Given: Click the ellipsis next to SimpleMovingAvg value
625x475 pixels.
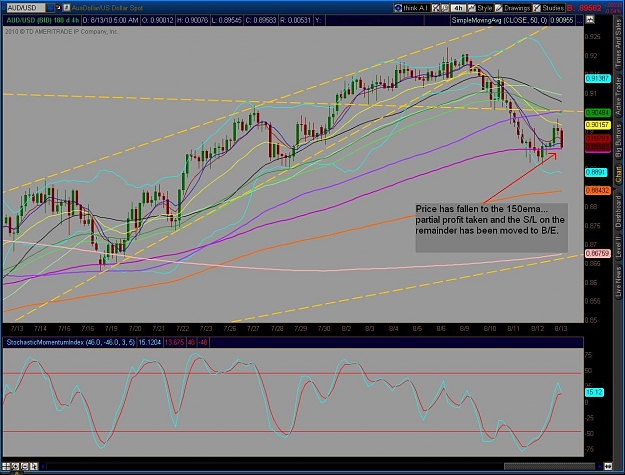Looking at the screenshot, I should coord(579,20).
